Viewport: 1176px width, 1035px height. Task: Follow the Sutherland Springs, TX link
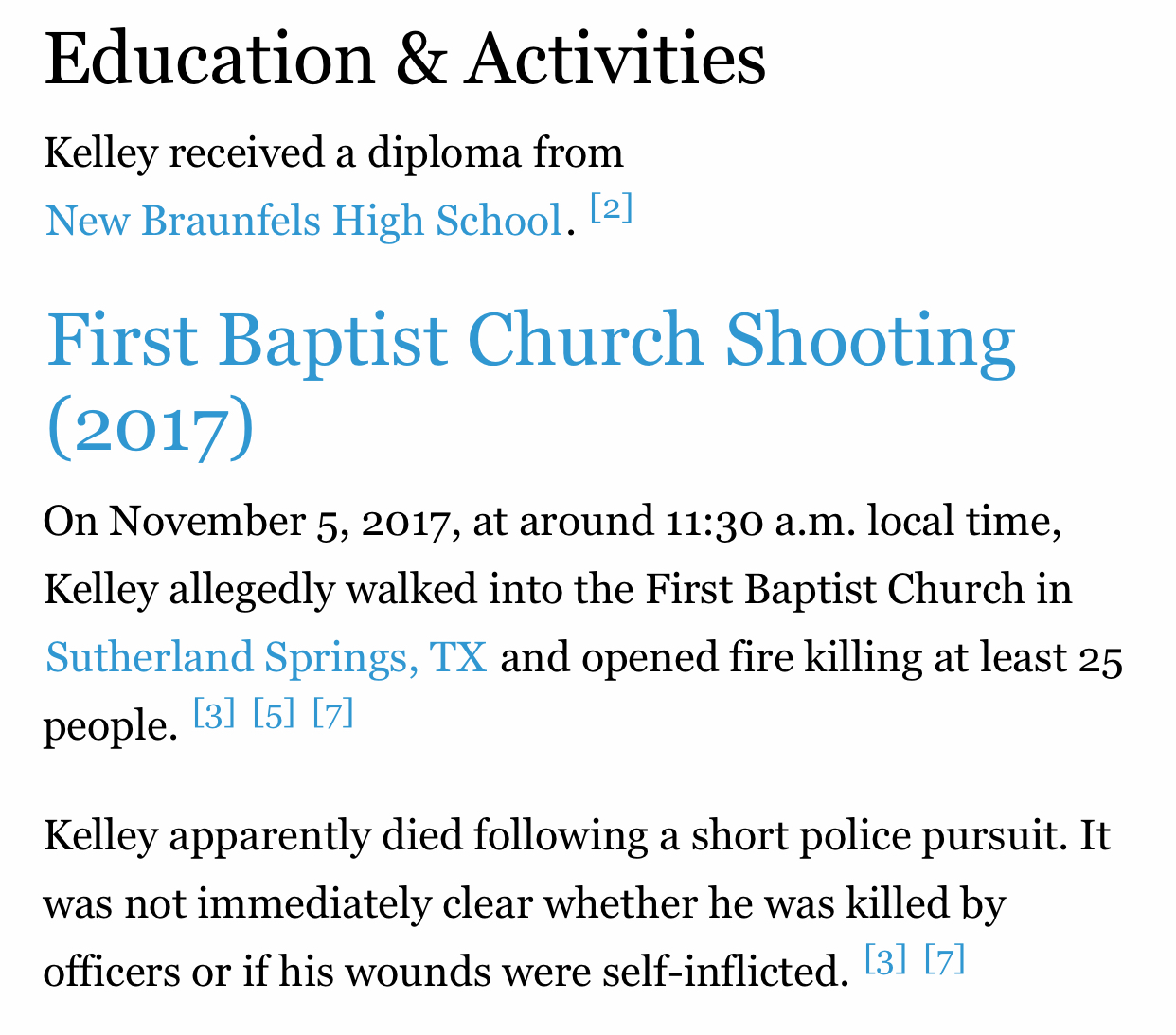pos(266,657)
